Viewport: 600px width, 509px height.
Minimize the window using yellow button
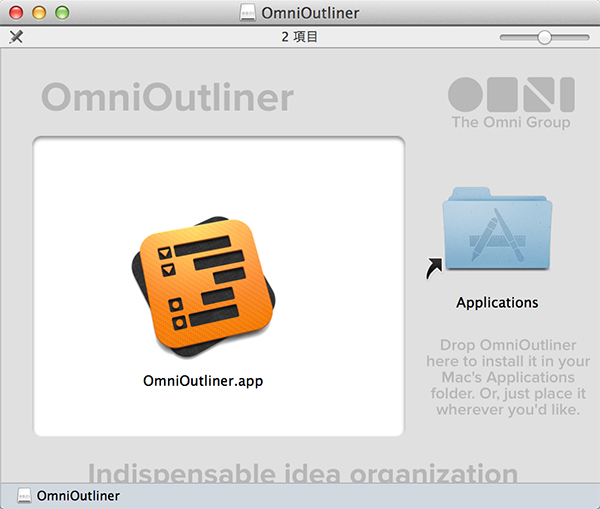39,13
